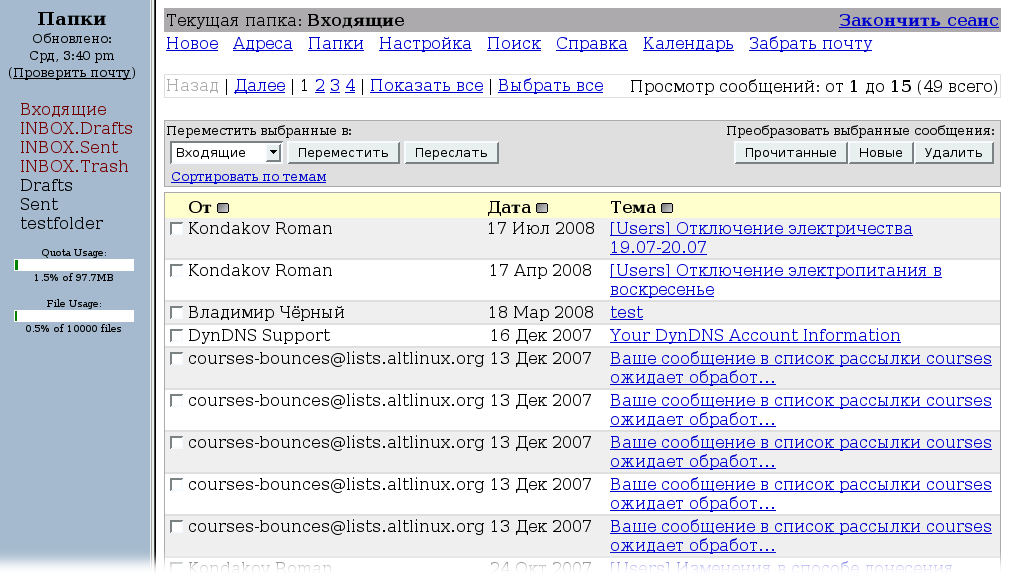Open the Настройка menu item

click(x=425, y=44)
